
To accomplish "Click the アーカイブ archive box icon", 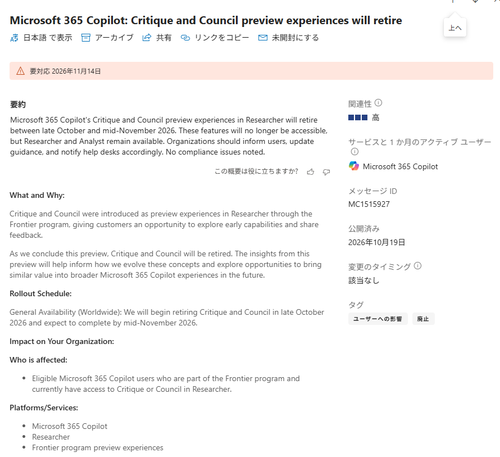I will point(86,38).
